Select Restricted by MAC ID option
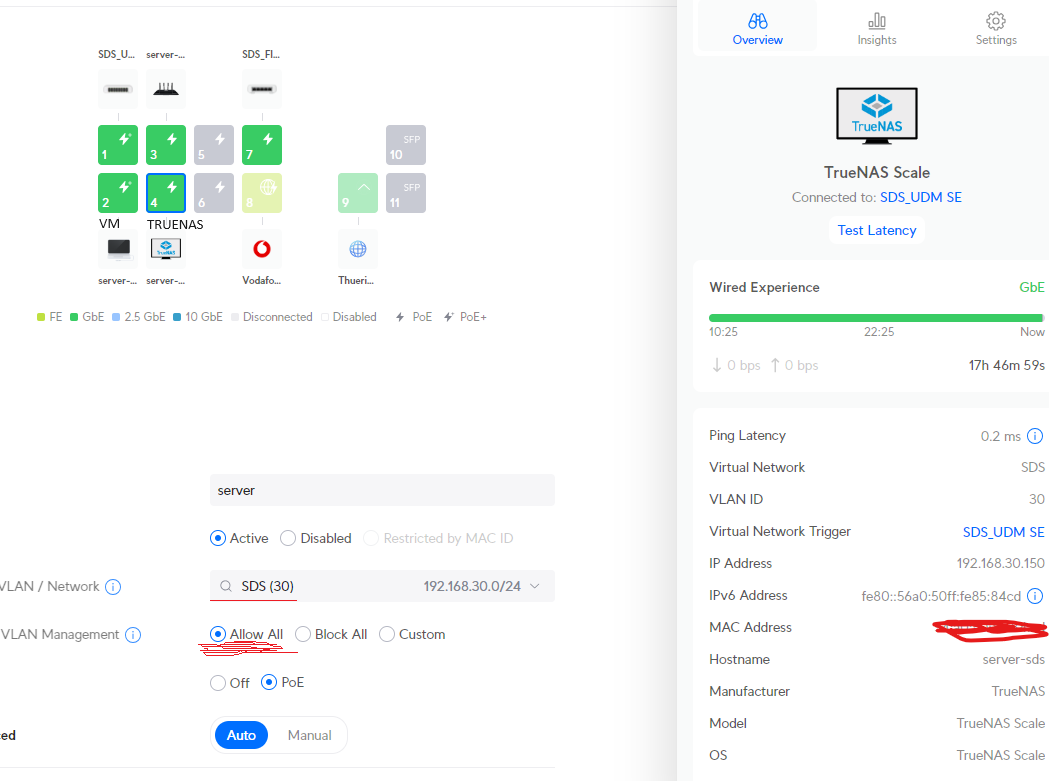This screenshot has height=781, width=1049. tap(371, 538)
